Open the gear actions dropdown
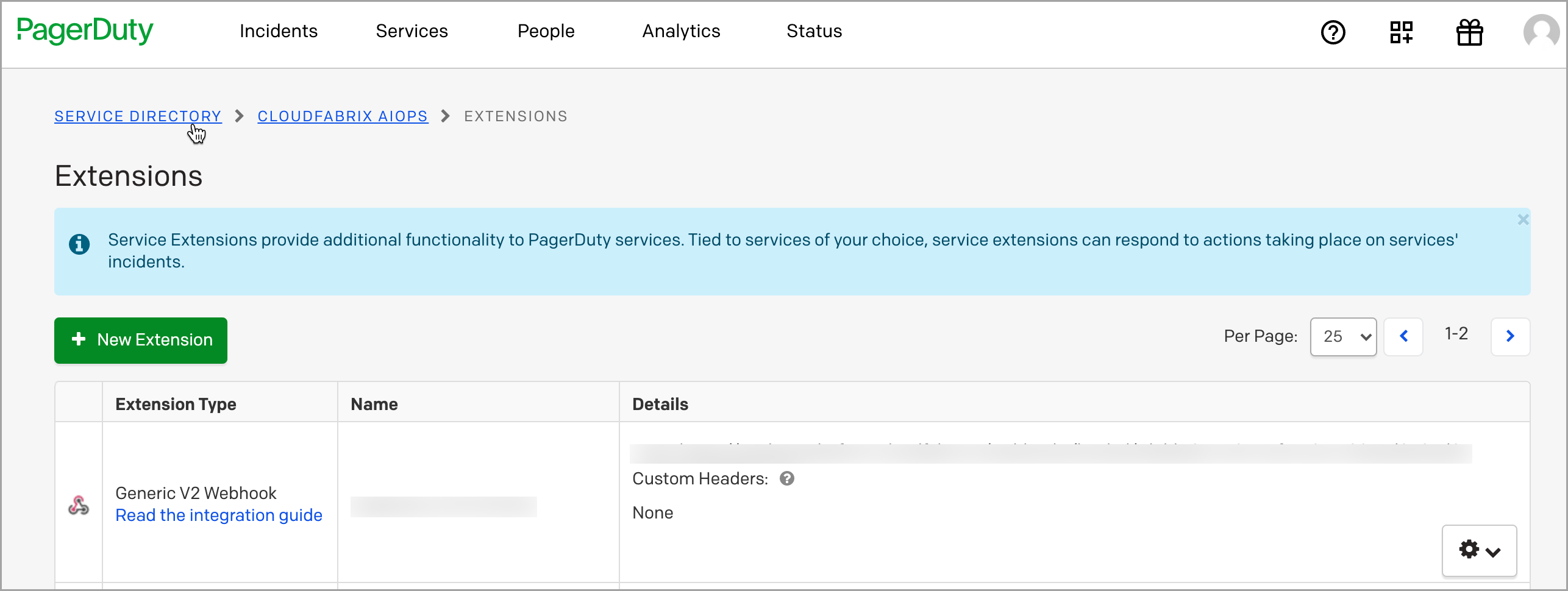Screen dimensions: 1568x591 click(1480, 551)
